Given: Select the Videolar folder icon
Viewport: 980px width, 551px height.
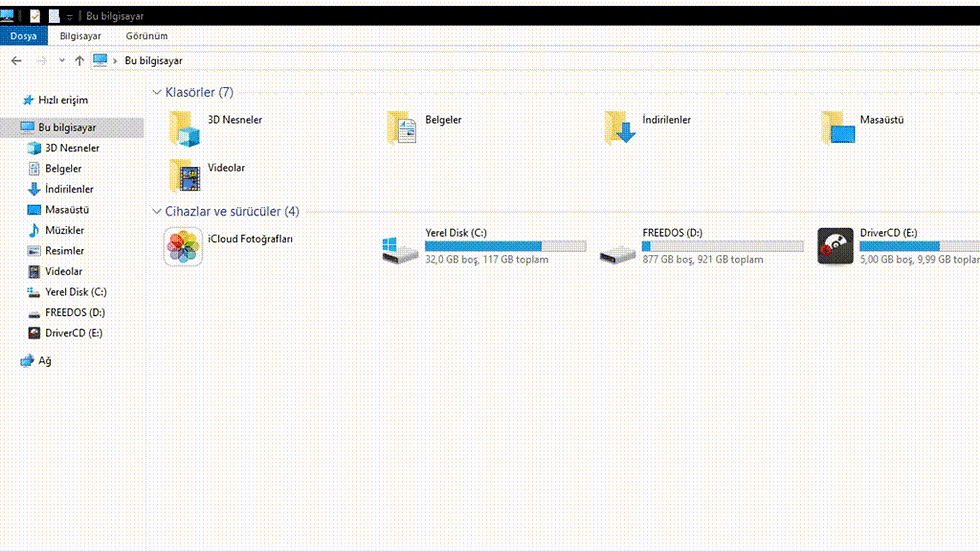Looking at the screenshot, I should tap(184, 176).
